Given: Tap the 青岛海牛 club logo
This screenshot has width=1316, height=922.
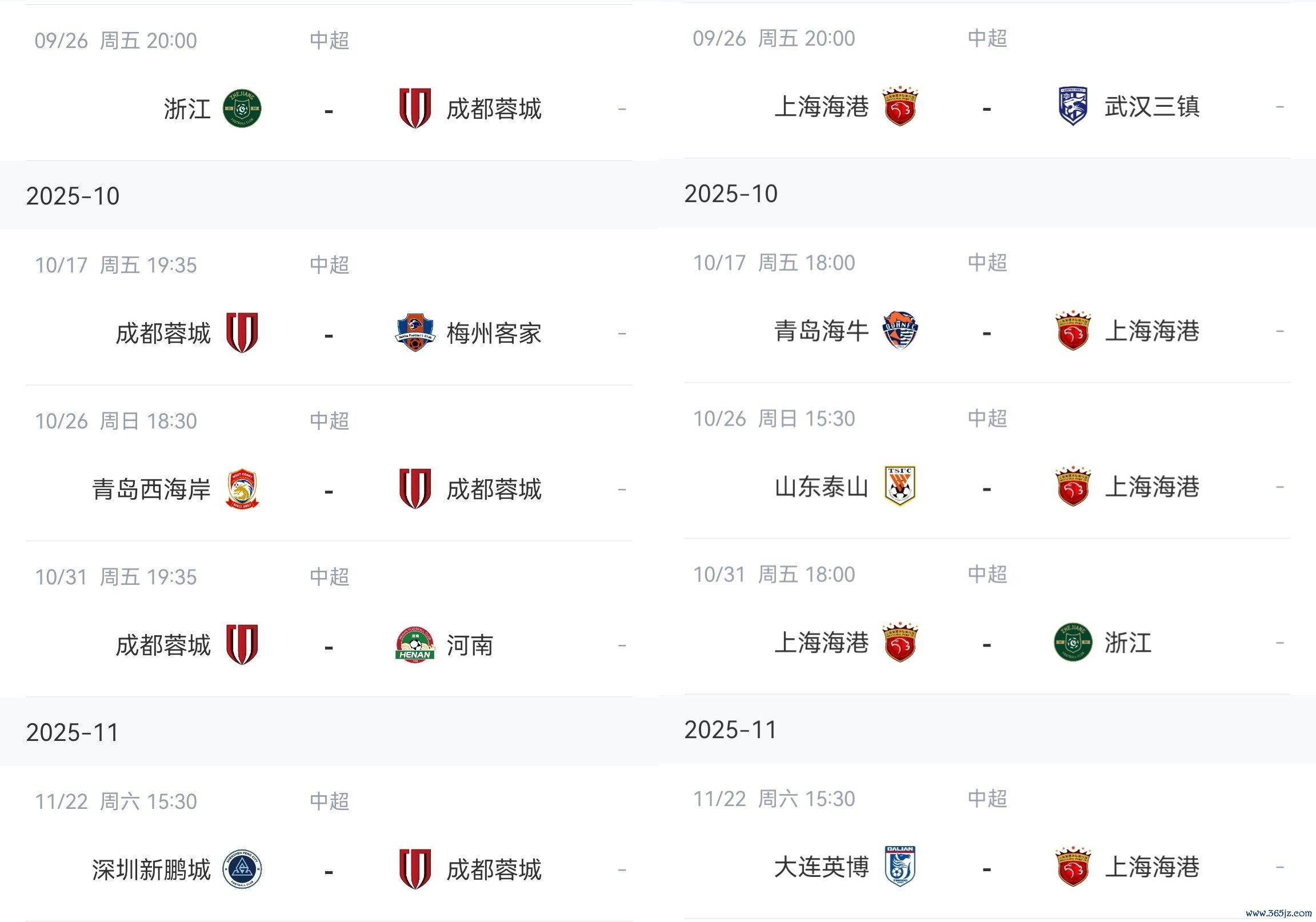Looking at the screenshot, I should (900, 331).
